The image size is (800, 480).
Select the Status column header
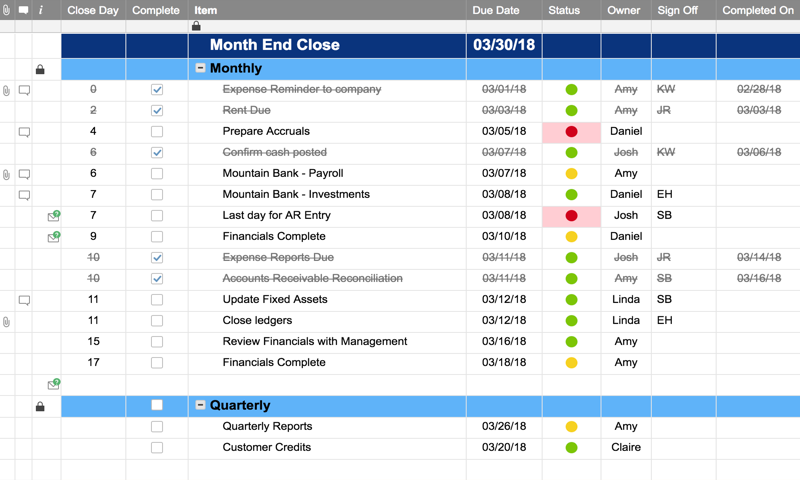[x=564, y=10]
